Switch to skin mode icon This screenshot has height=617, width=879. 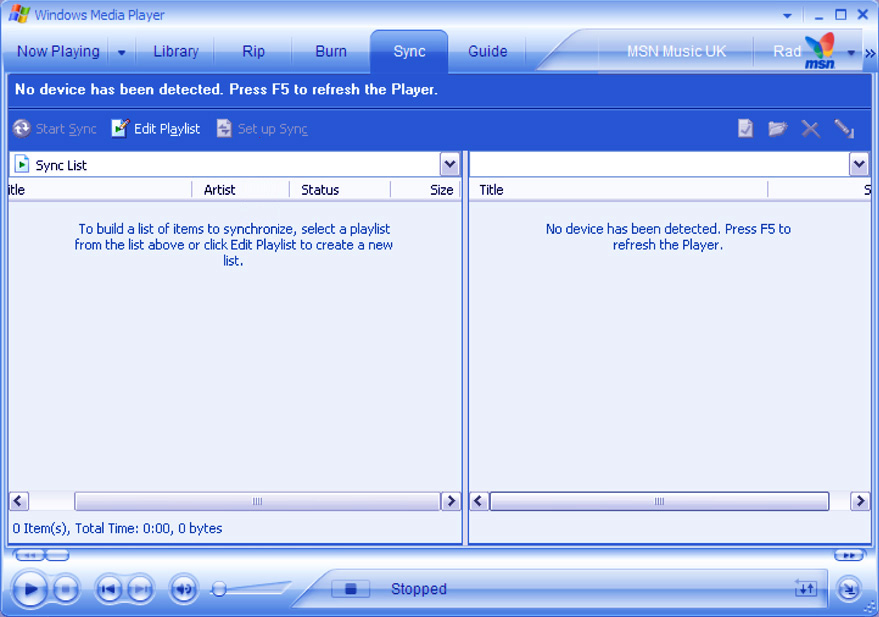coord(849,589)
